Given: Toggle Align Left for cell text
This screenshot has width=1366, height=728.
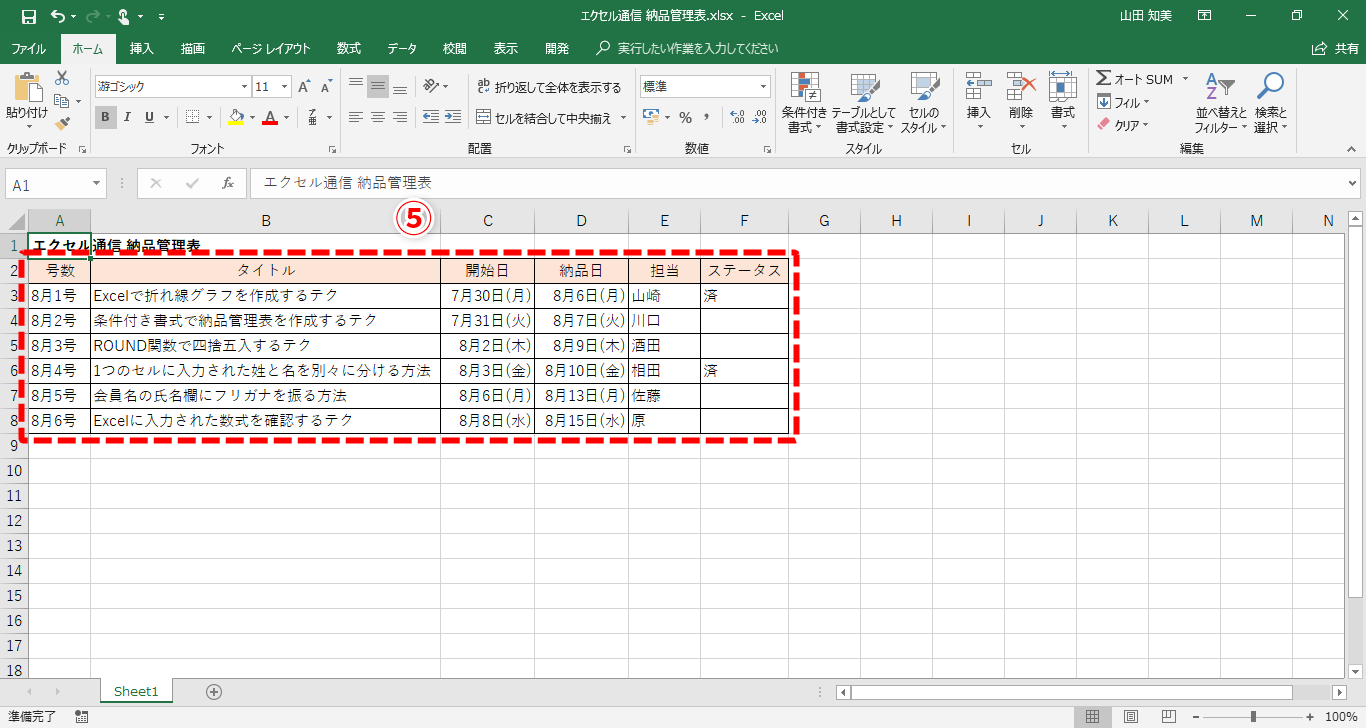Looking at the screenshot, I should tap(355, 117).
